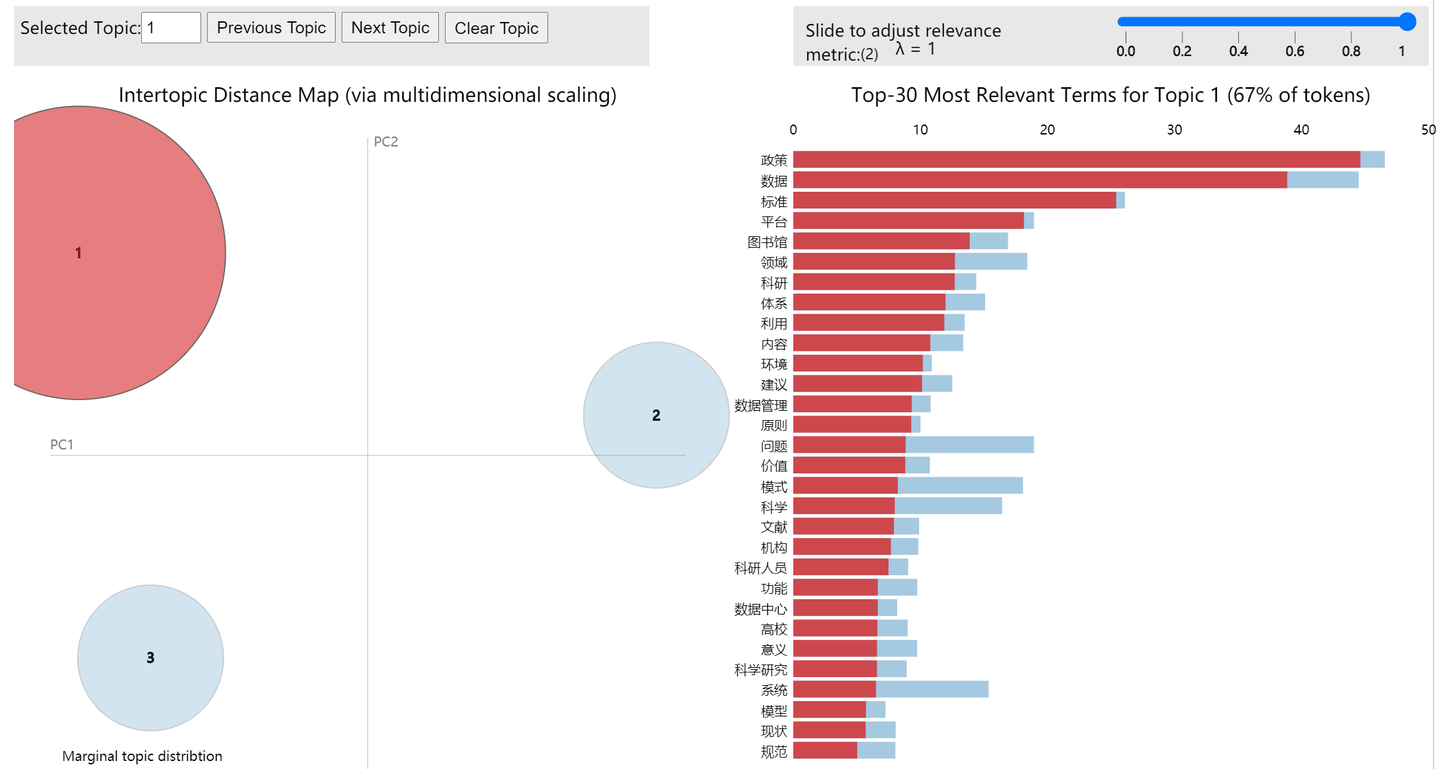
Task: Click the red bar for 数据
Action: coord(1040,180)
